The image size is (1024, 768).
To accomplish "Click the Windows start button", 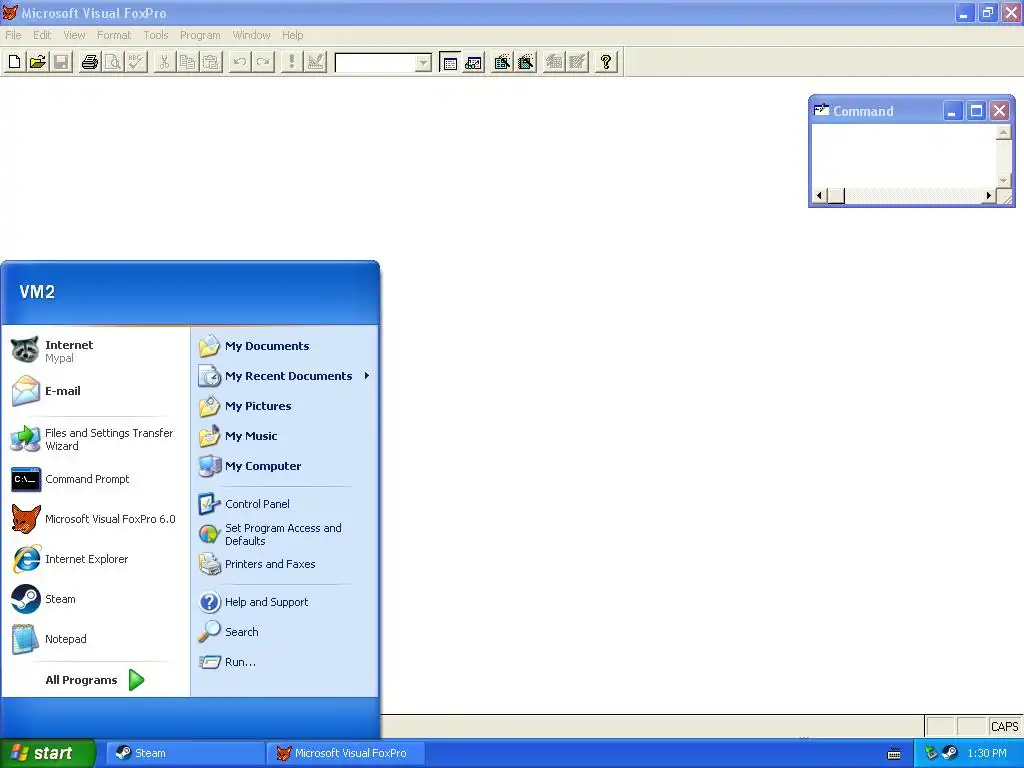I will tap(47, 753).
